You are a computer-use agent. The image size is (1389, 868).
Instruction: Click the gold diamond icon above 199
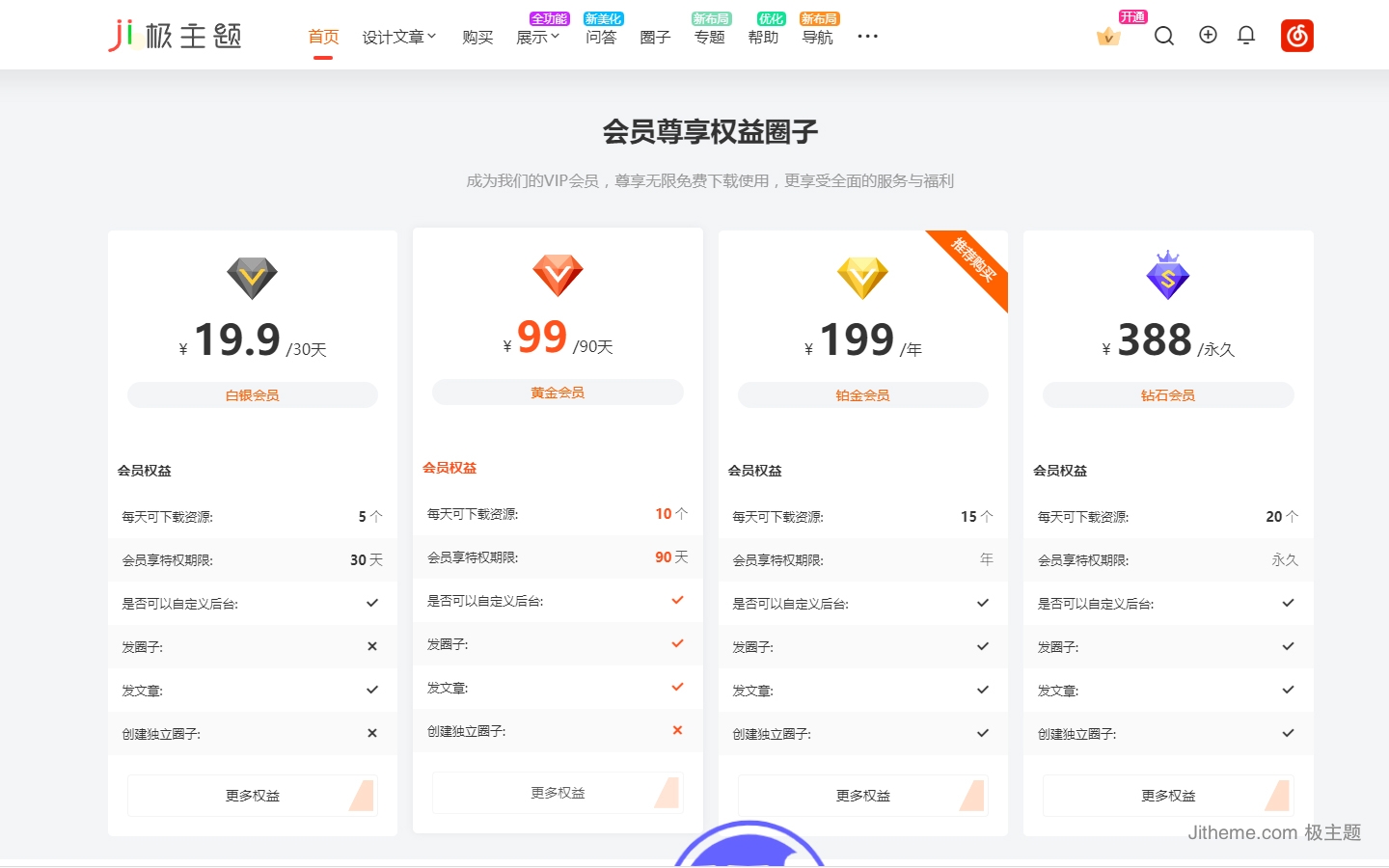coord(862,278)
